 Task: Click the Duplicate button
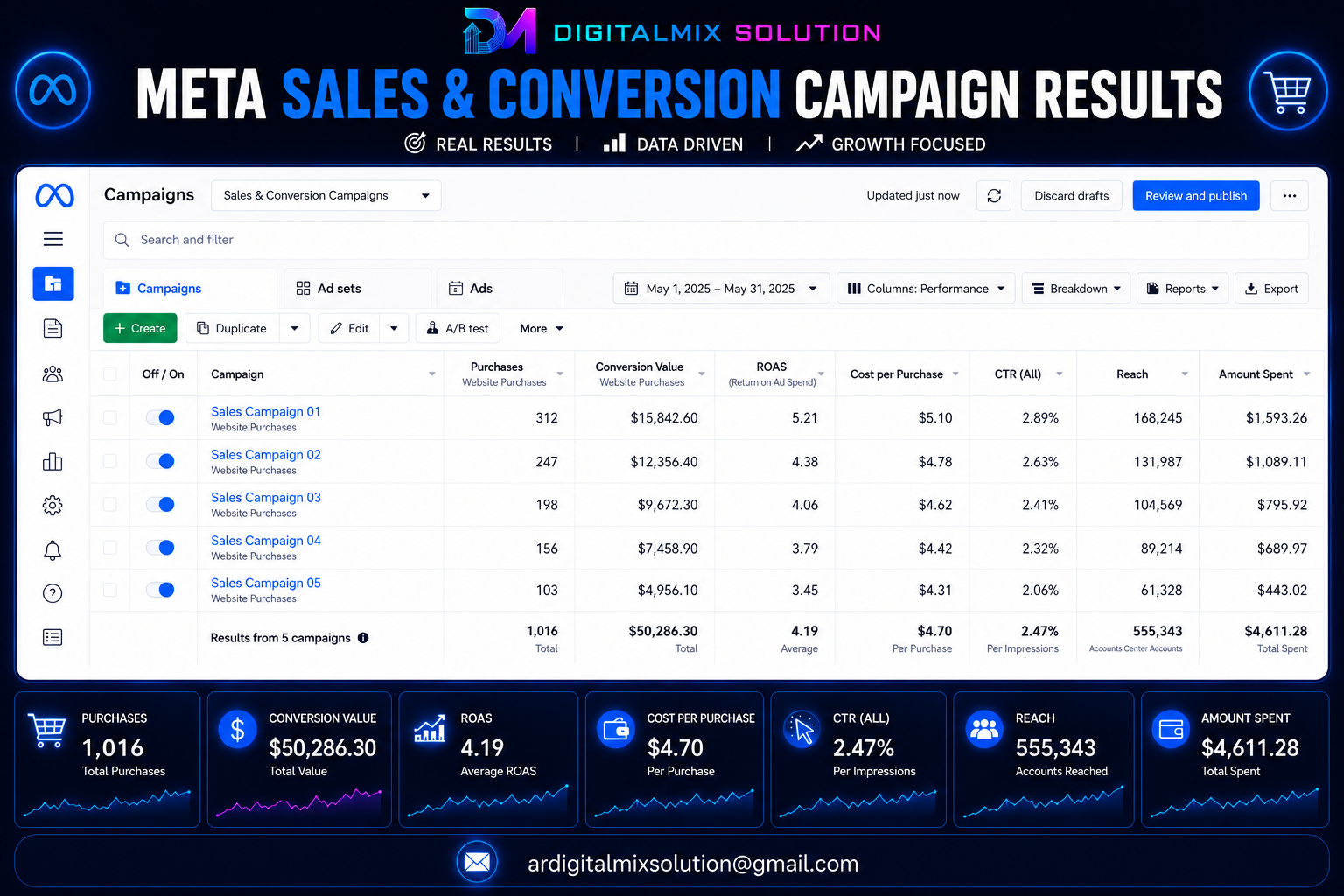(232, 329)
